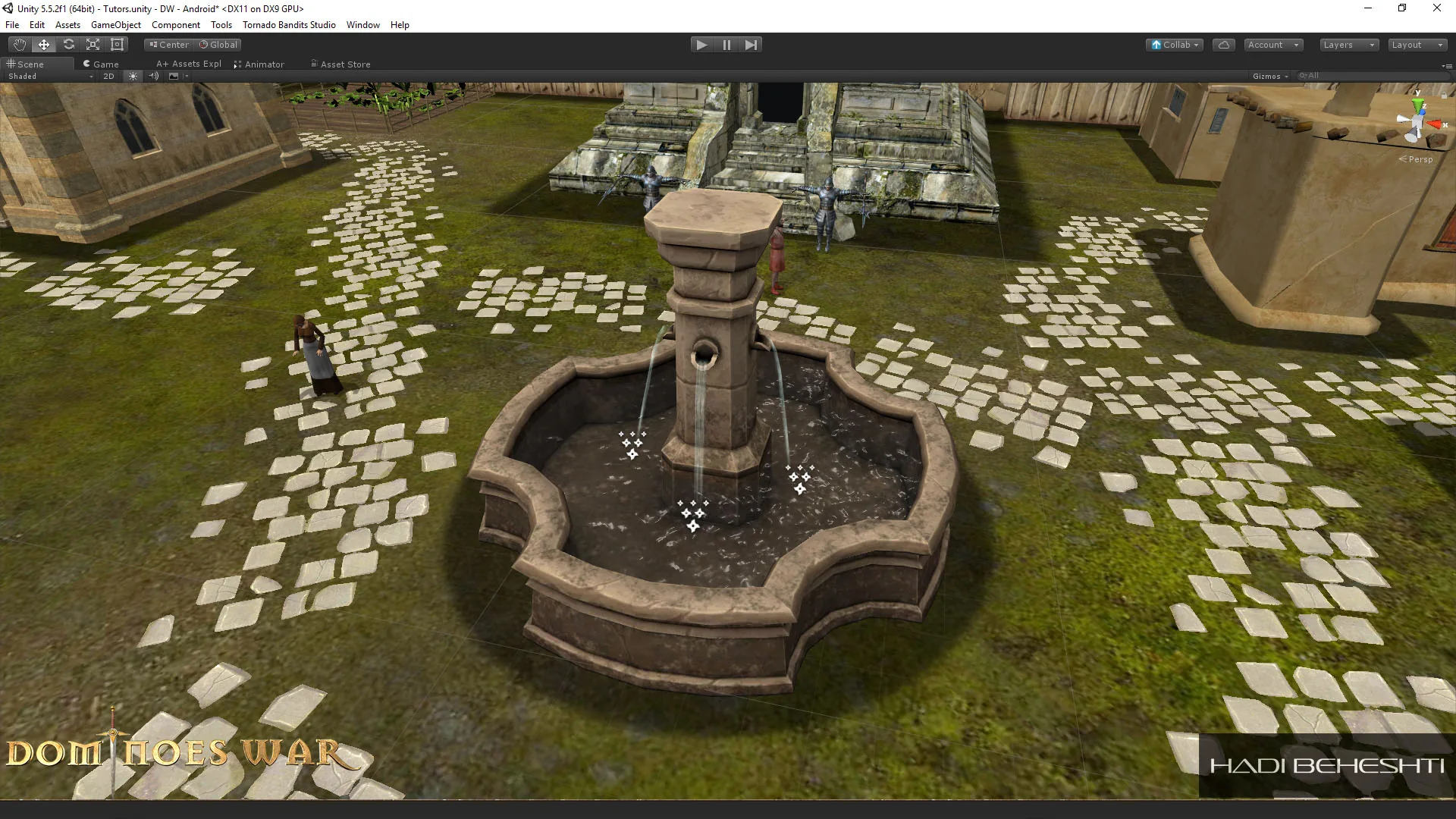Expand the scene effects dropdown arrow
This screenshot has width=1456, height=819.
pyautogui.click(x=186, y=76)
